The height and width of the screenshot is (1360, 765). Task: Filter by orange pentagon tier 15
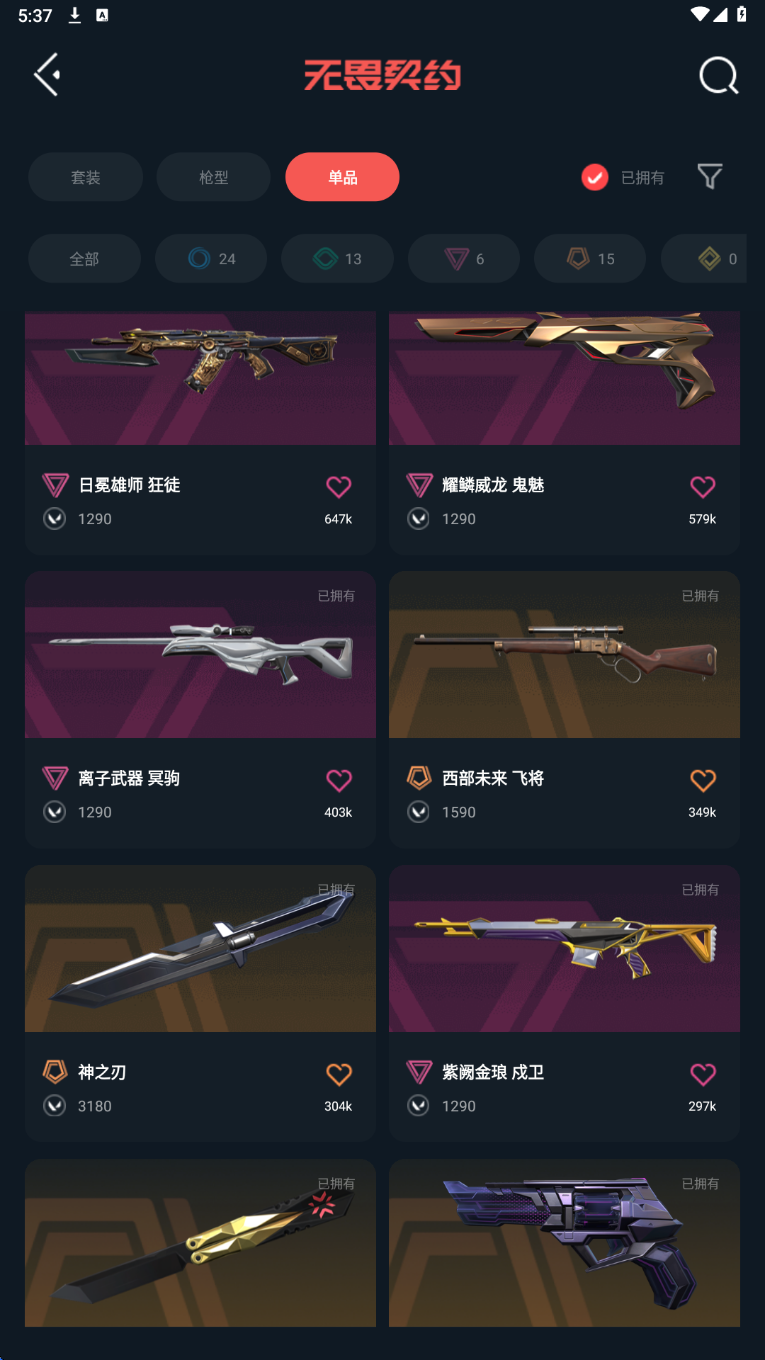590,259
